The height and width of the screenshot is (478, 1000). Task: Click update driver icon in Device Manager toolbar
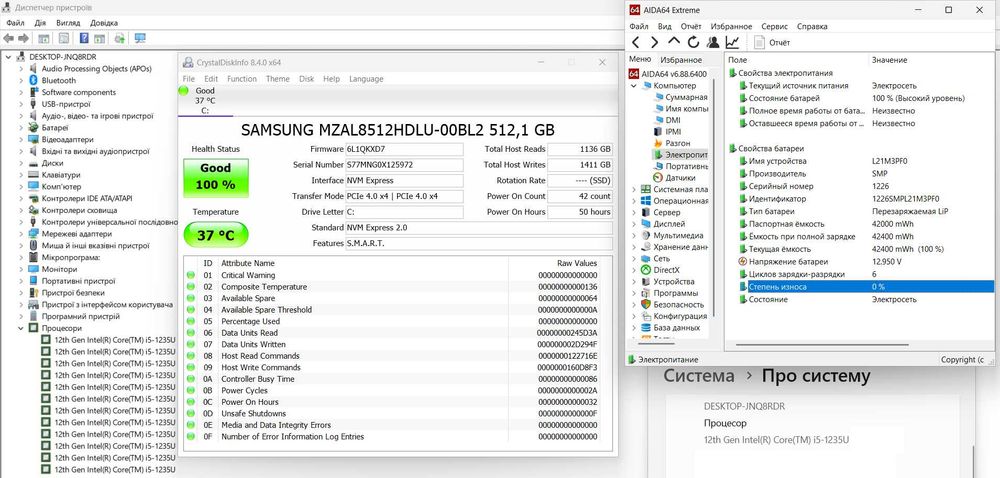pyautogui.click(x=119, y=38)
